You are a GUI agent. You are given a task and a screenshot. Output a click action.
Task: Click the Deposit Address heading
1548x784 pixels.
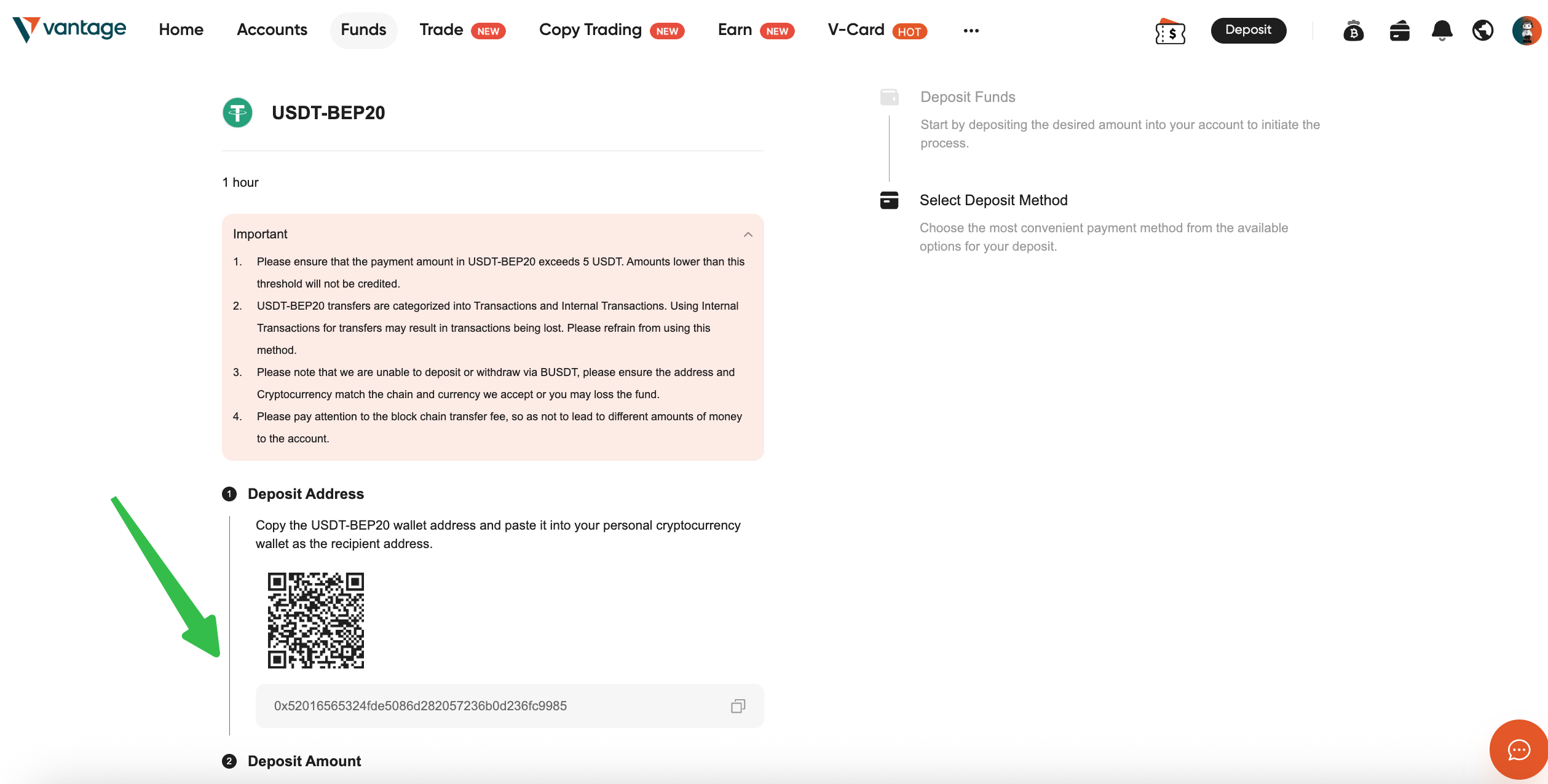pyautogui.click(x=306, y=494)
